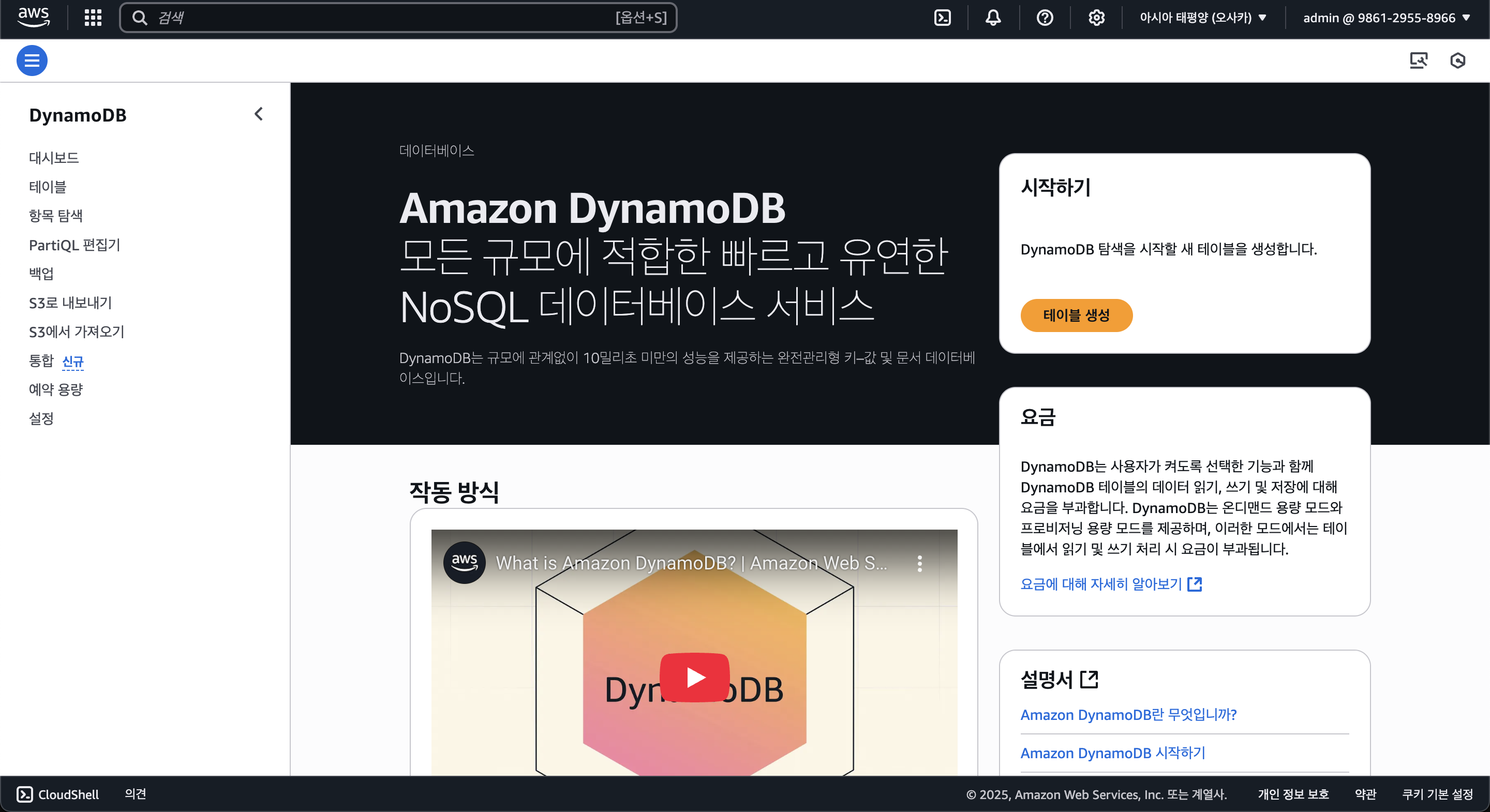Open the help question mark icon
Viewport: 1490px width, 812px height.
1045,18
